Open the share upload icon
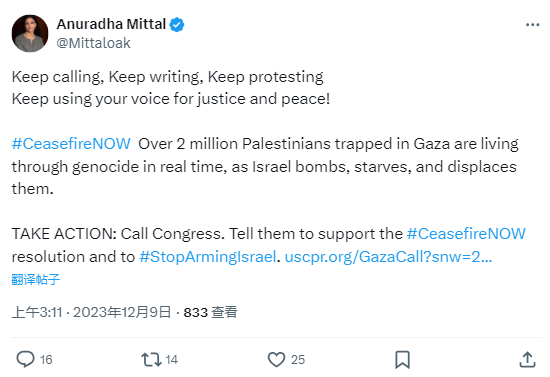The height and width of the screenshot is (377, 550). pos(527,359)
